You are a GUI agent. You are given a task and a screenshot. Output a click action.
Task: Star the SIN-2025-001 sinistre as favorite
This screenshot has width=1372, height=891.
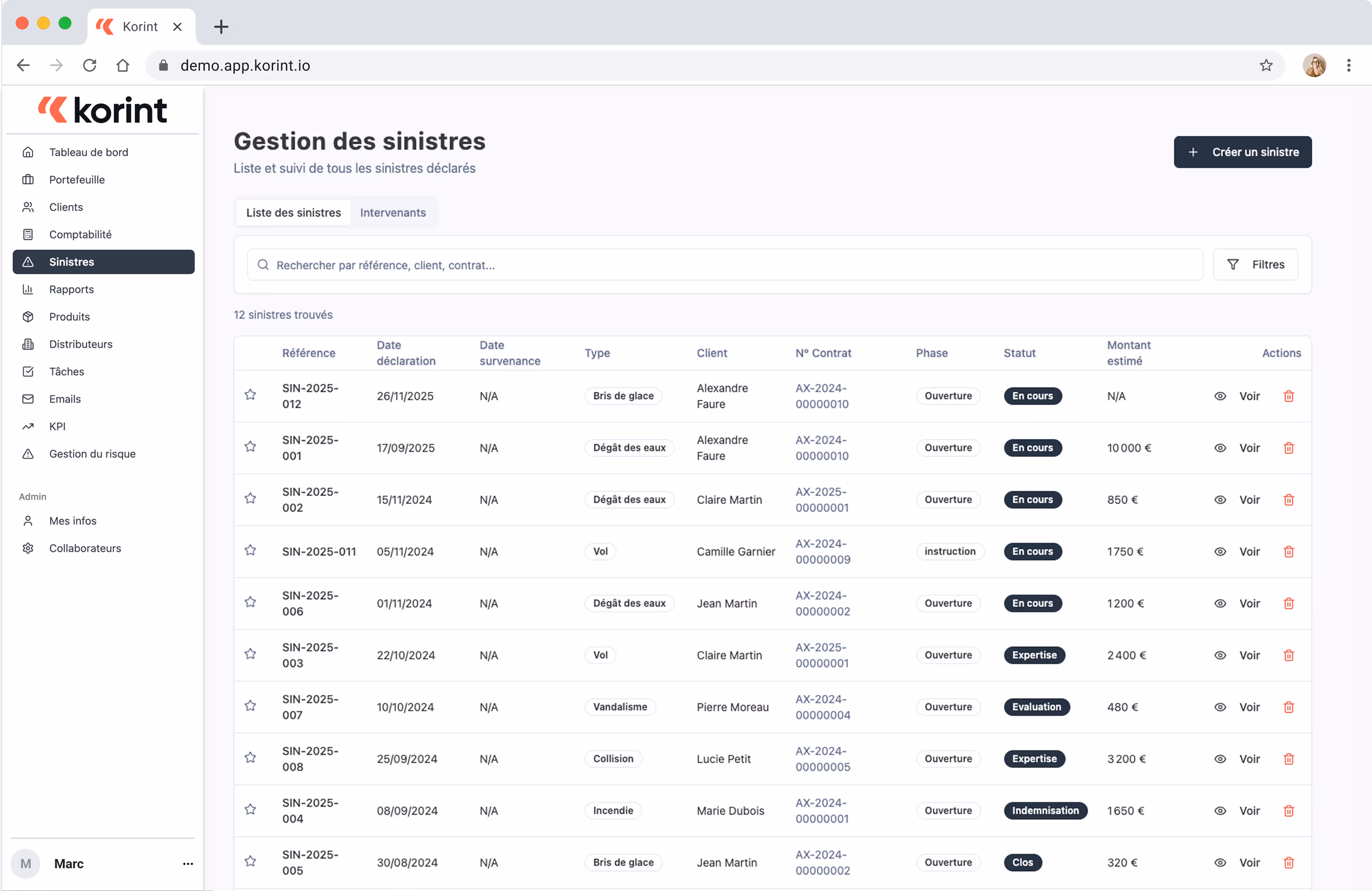[250, 447]
